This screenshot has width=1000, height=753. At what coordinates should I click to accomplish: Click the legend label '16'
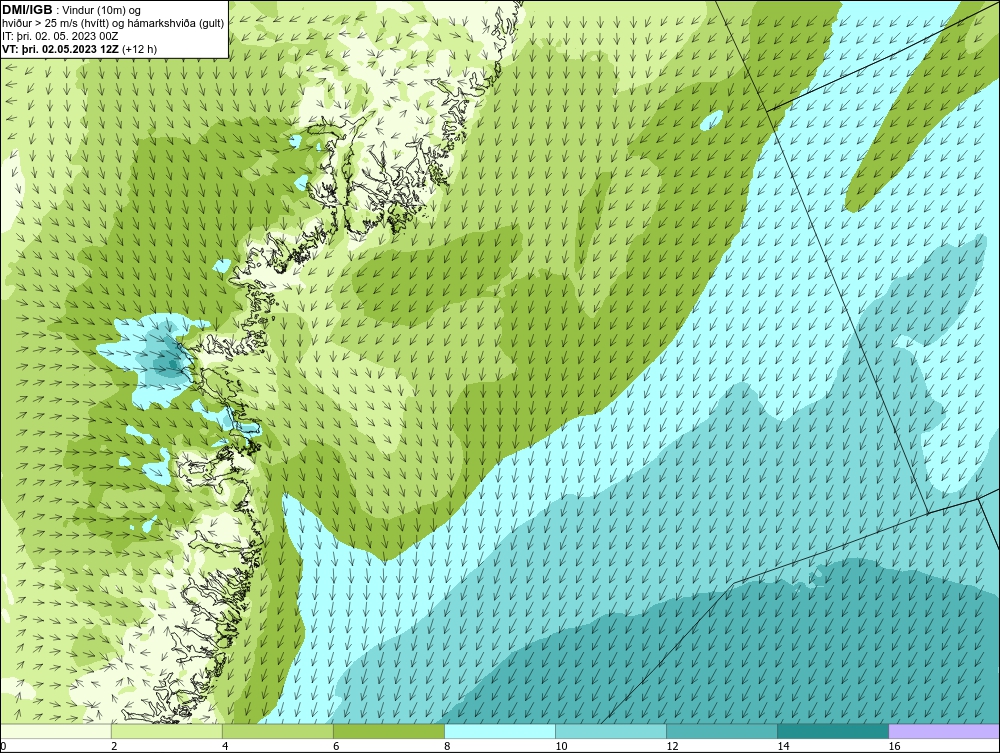click(x=894, y=746)
